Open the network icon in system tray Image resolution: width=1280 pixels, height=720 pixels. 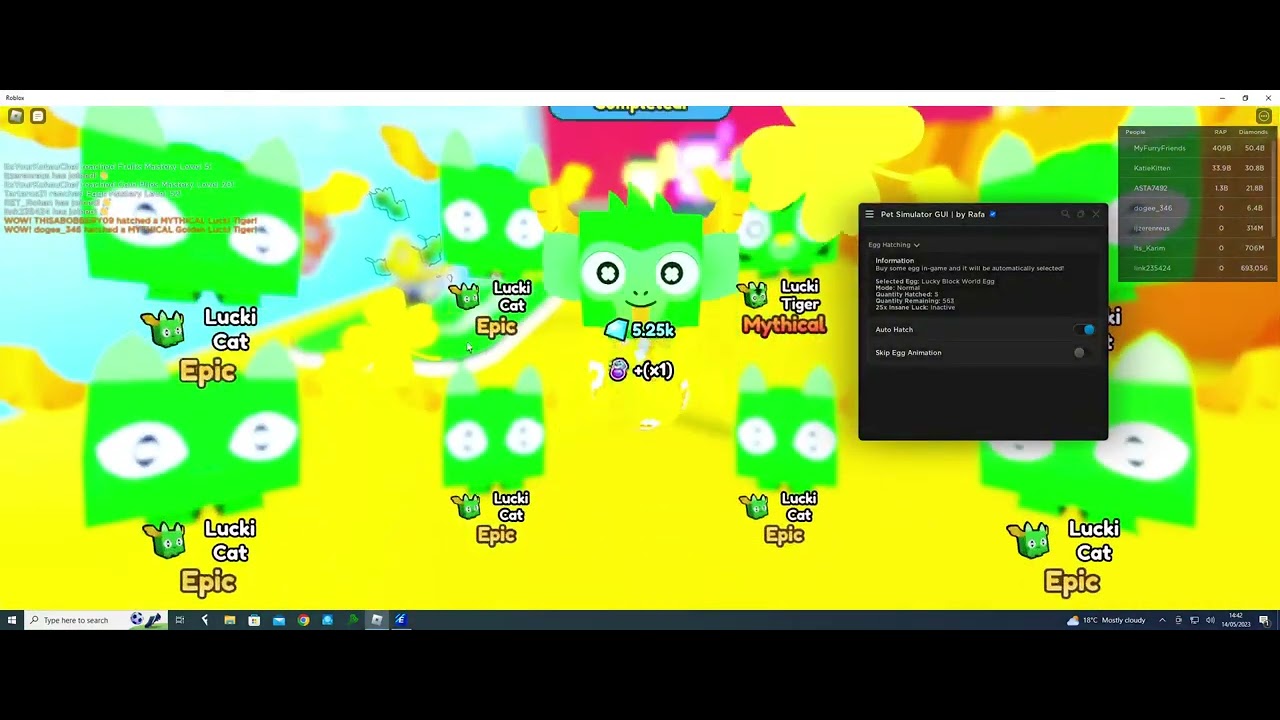(x=1194, y=620)
